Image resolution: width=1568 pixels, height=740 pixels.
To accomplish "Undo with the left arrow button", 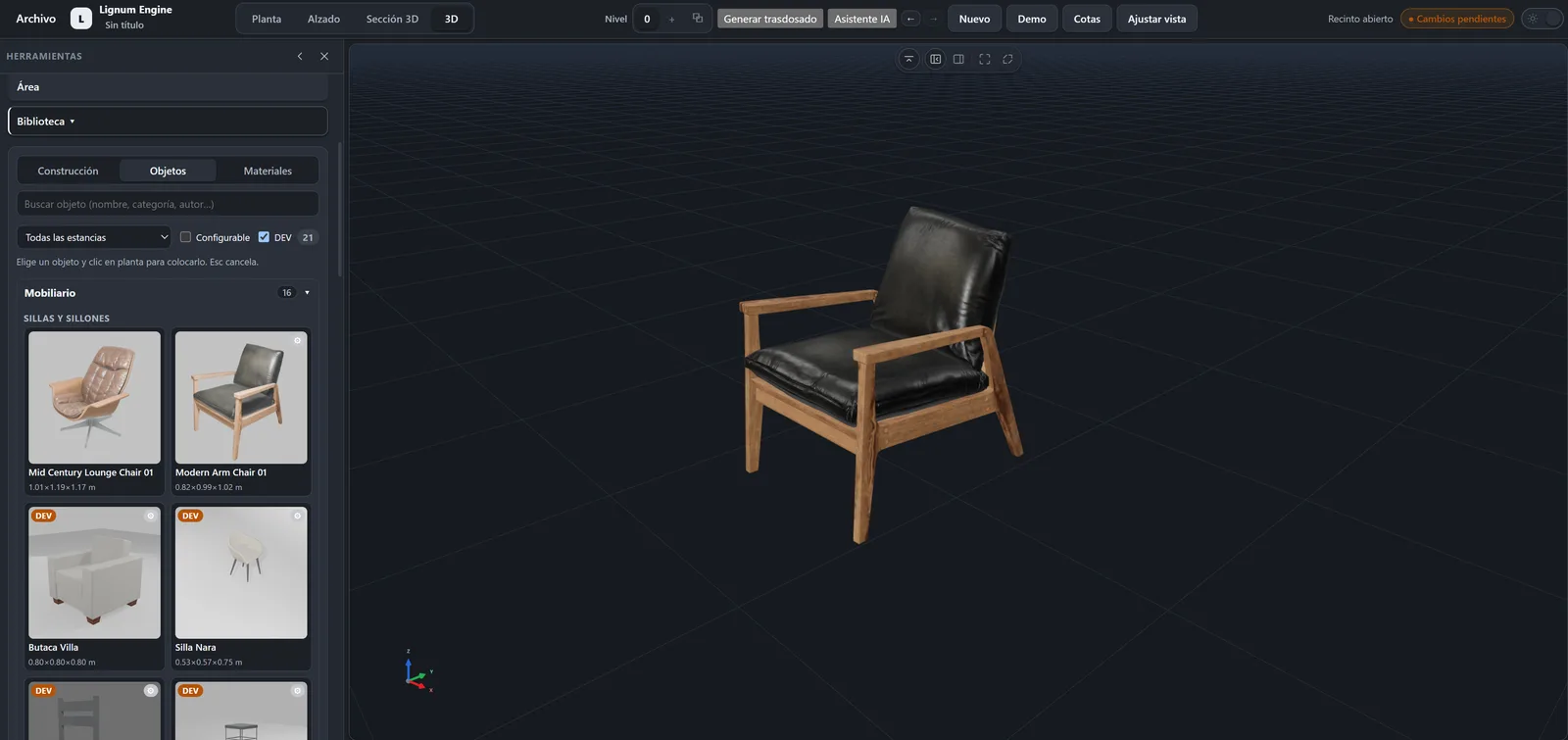I will tap(911, 19).
